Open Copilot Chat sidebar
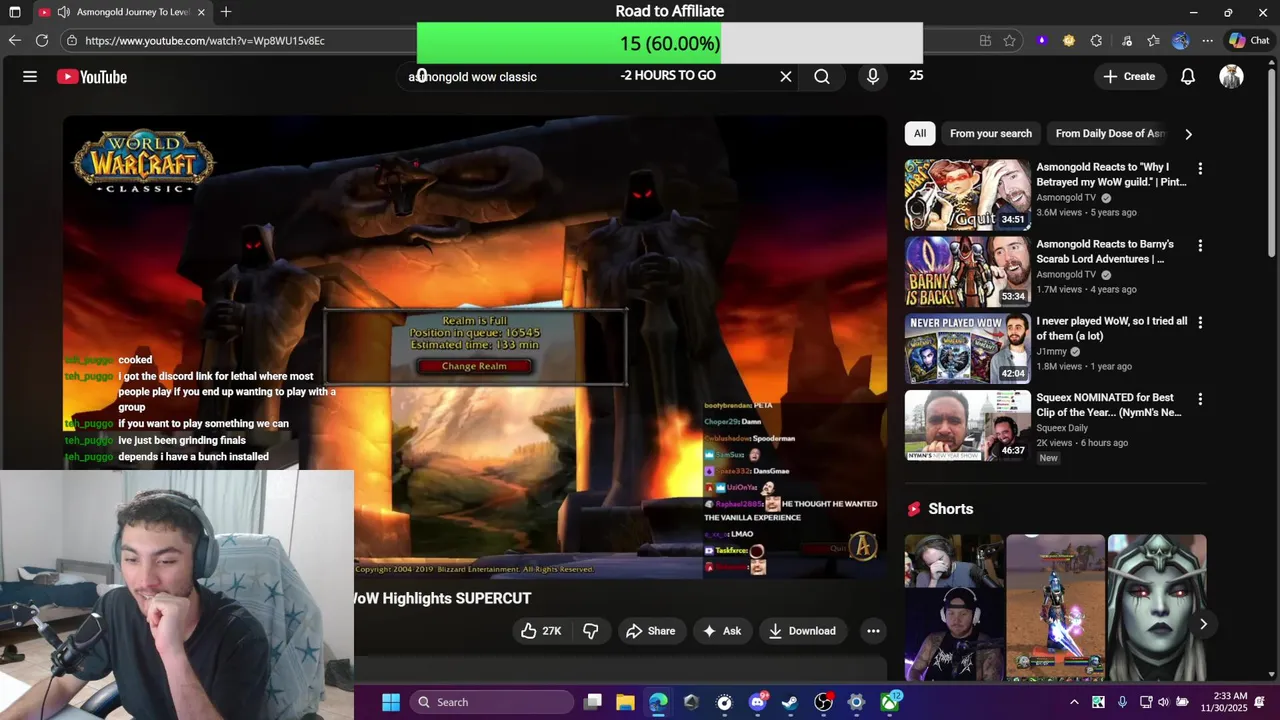 (x=1250, y=41)
